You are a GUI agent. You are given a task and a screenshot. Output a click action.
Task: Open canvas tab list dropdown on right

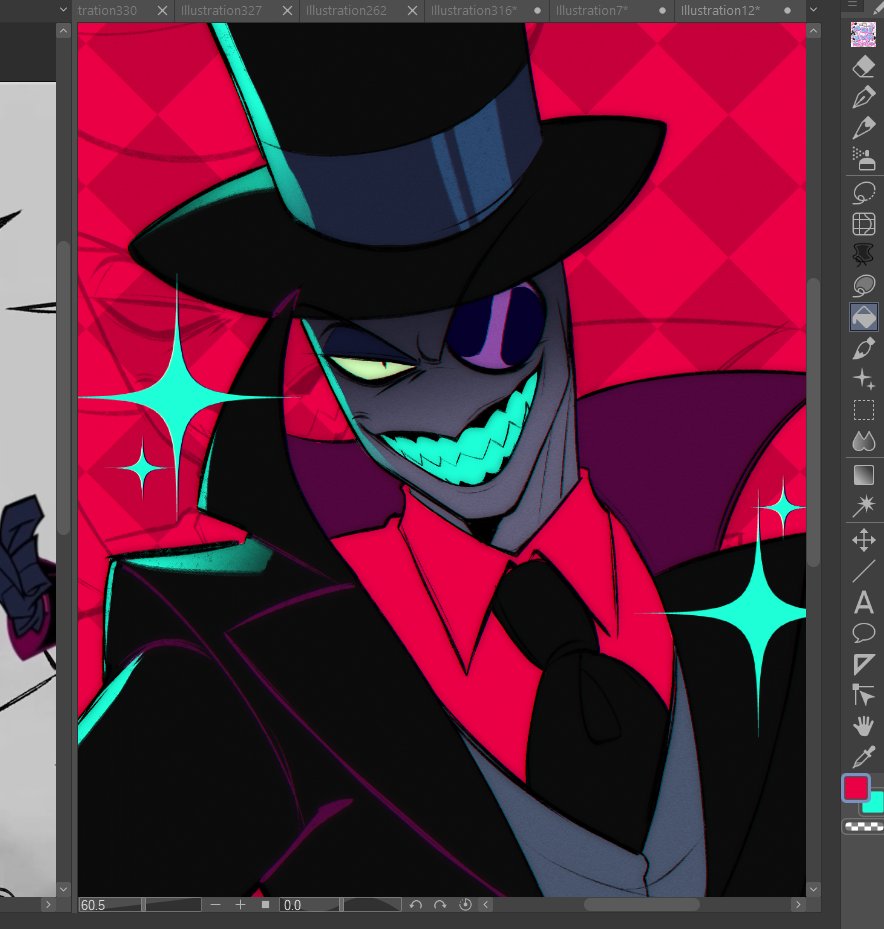point(813,10)
